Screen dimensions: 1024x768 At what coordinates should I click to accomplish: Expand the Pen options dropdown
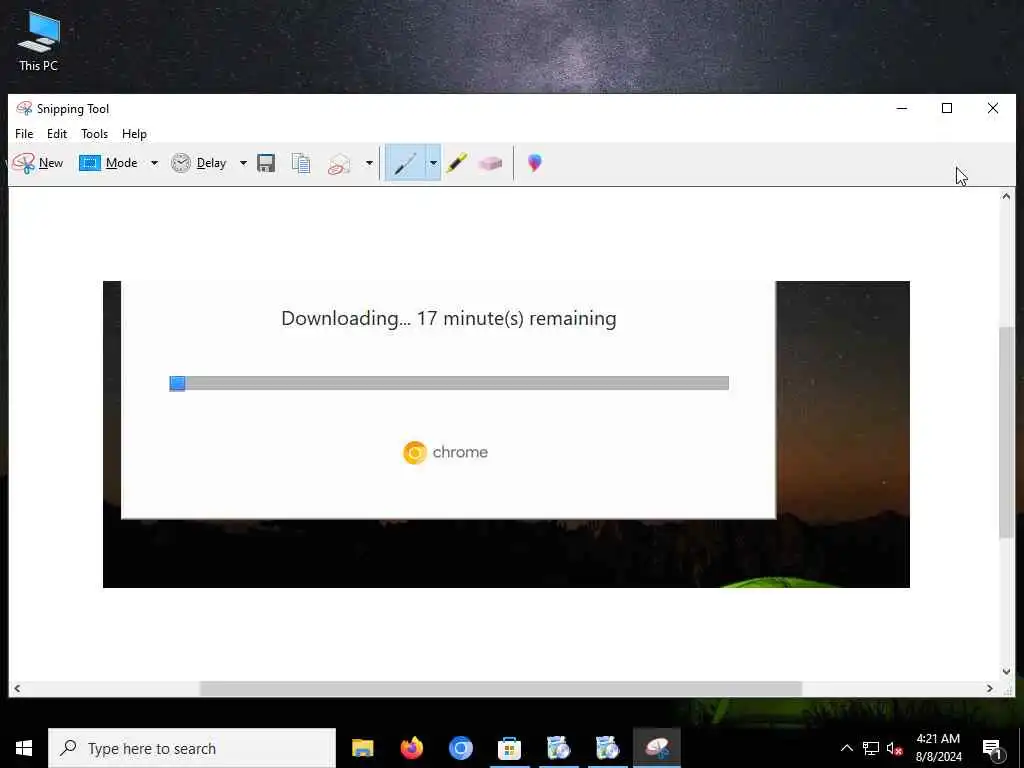coord(433,163)
